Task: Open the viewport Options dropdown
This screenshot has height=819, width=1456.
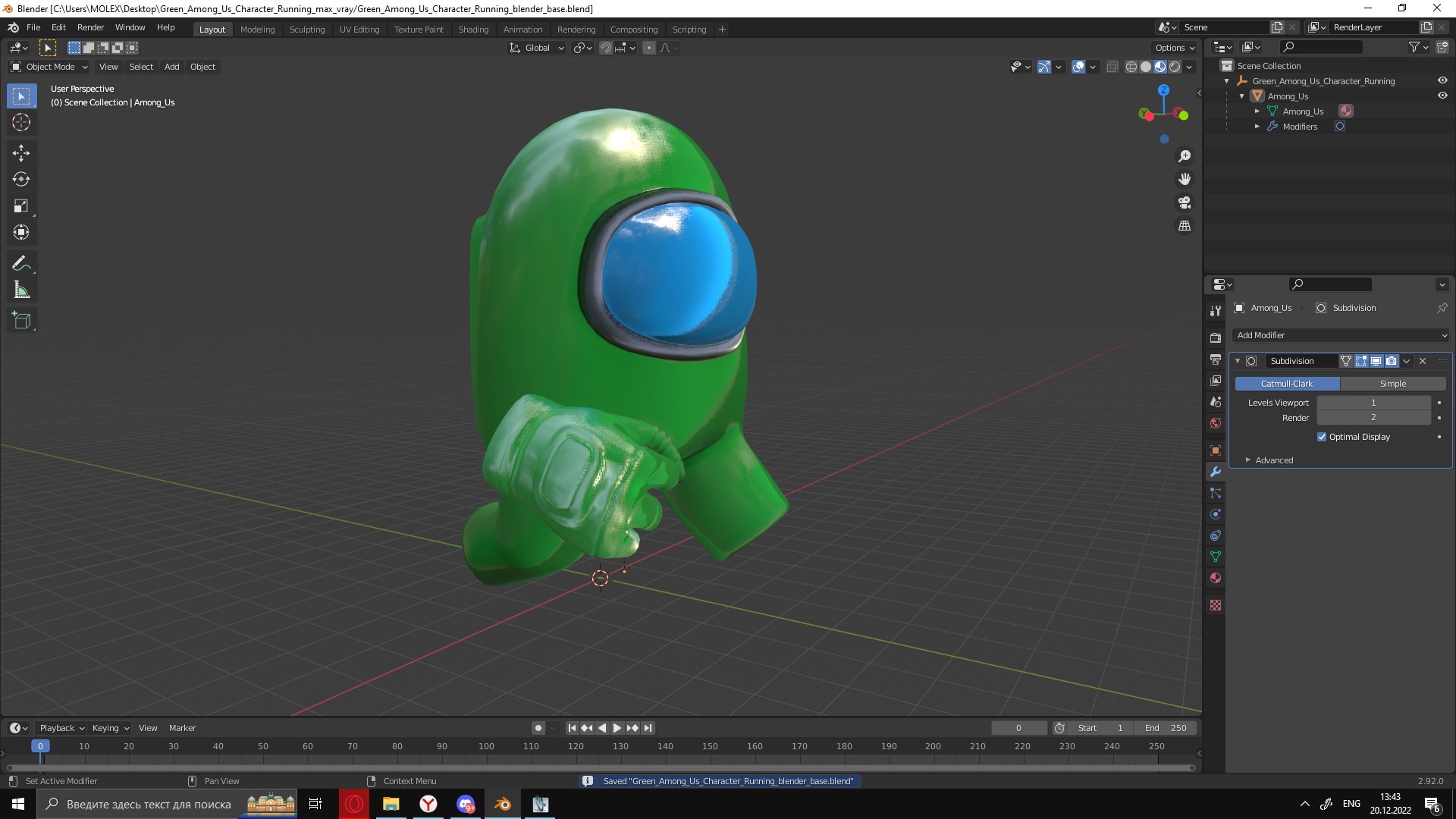Action: pyautogui.click(x=1175, y=48)
